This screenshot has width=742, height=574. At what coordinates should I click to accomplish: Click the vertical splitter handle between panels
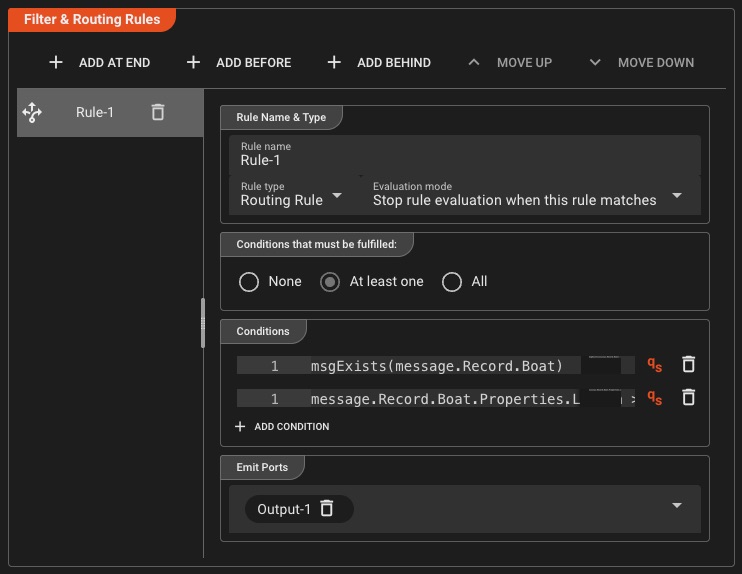tap(203, 323)
